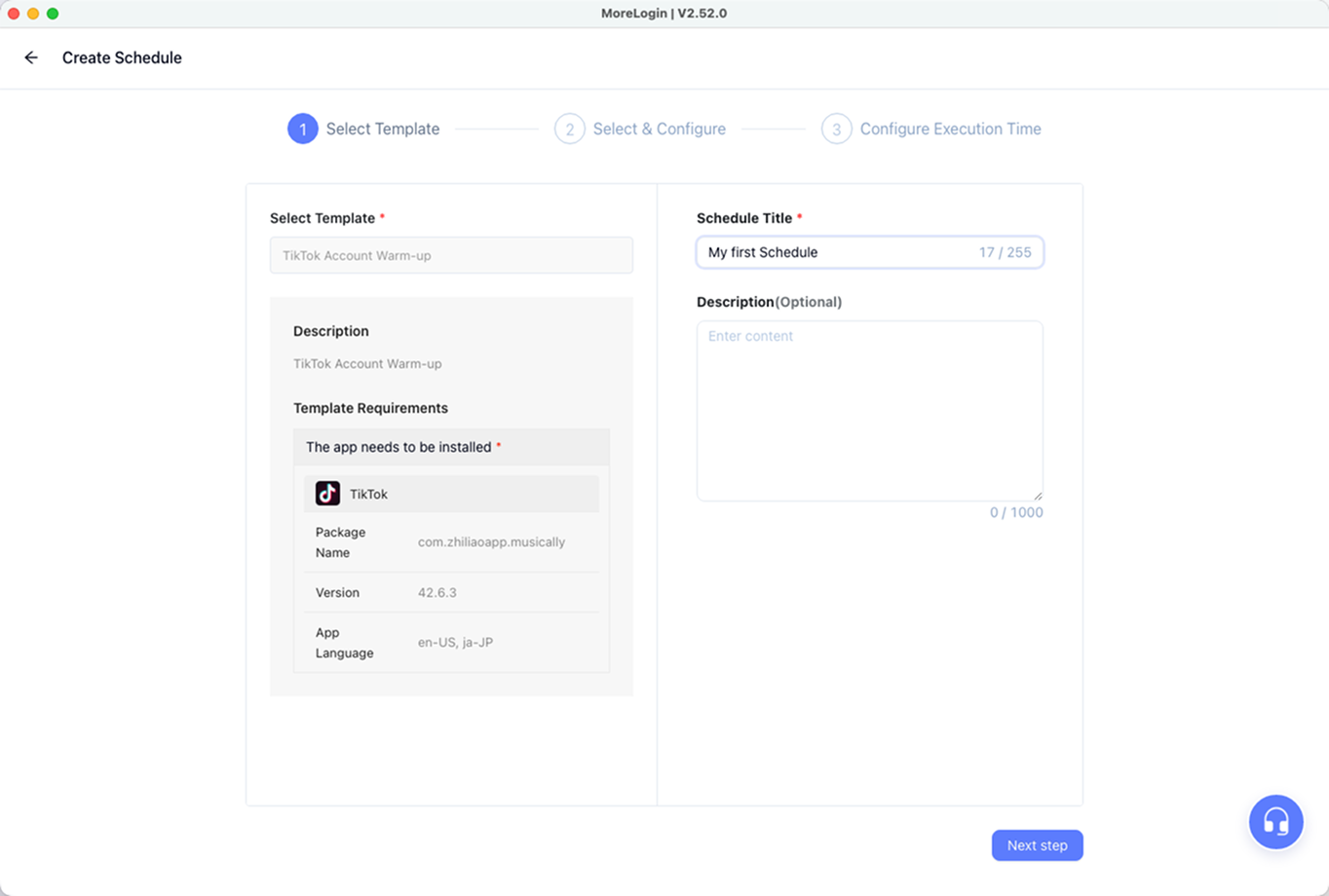This screenshot has height=896, width=1329.
Task: Click the MoreLogin | V2.52.0 window title
Action: pos(664,14)
